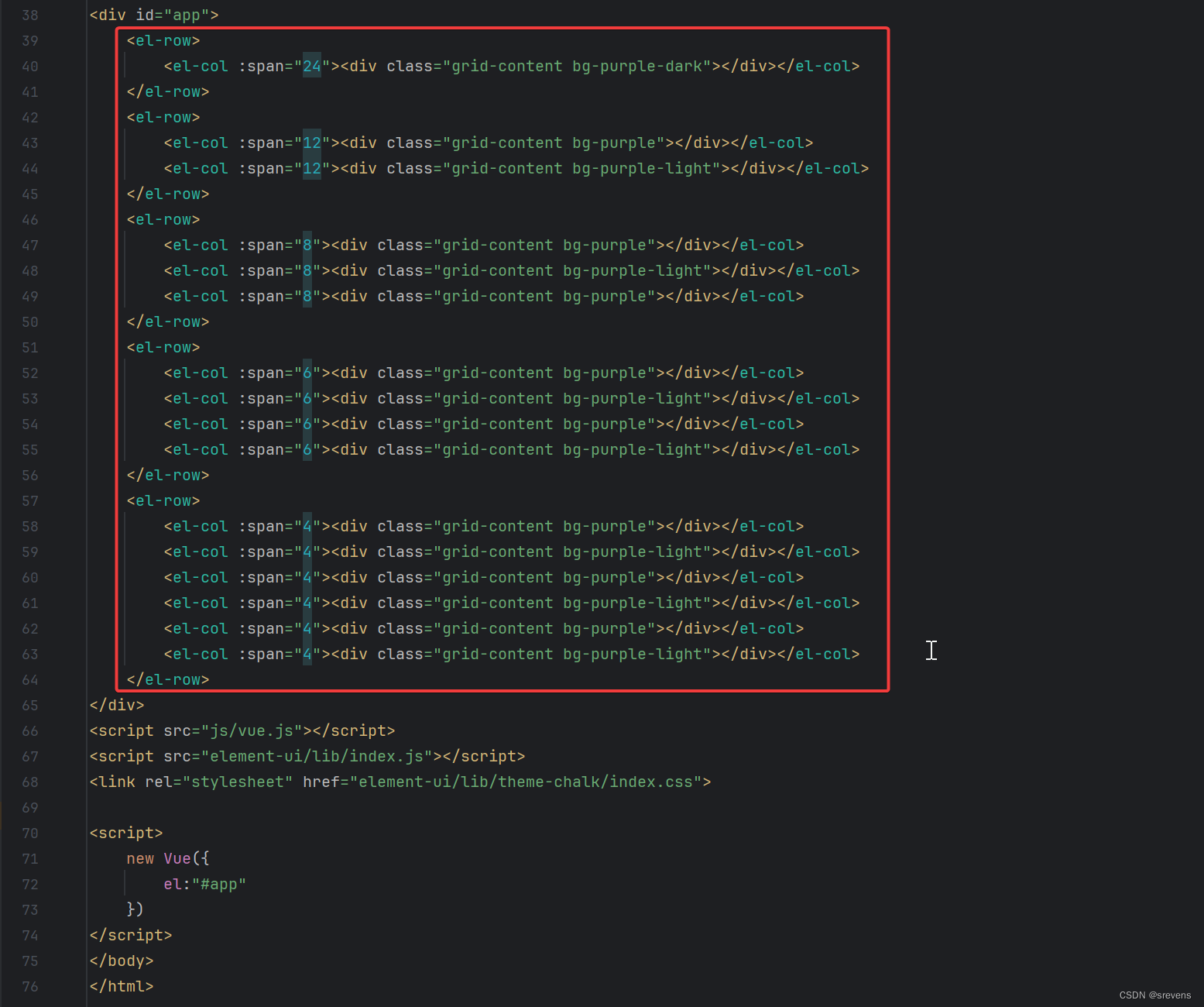This screenshot has width=1204, height=1007.
Task: Click the opening <script> tag on line 70
Action: [126, 833]
